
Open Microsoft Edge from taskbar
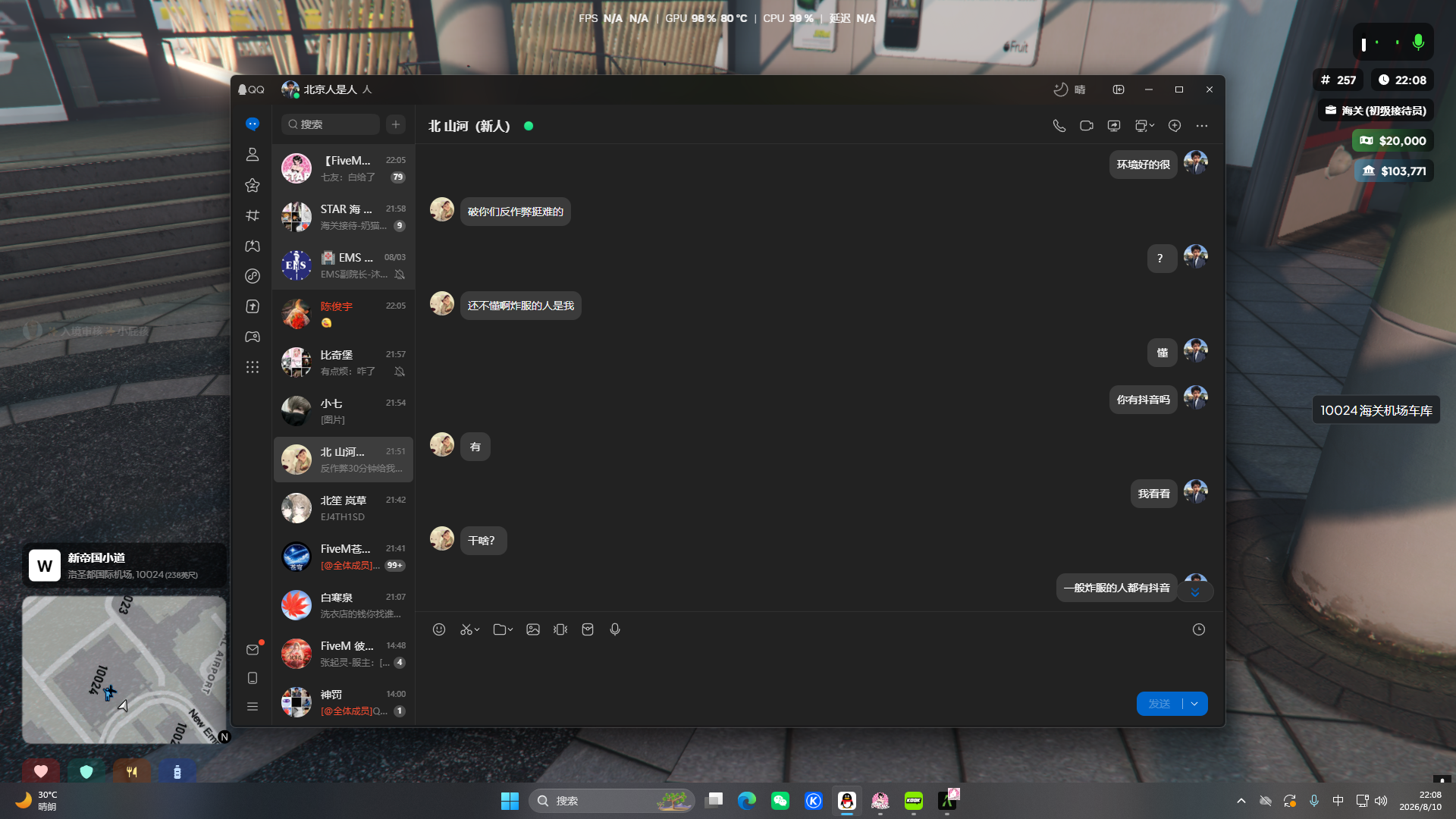pos(747,801)
